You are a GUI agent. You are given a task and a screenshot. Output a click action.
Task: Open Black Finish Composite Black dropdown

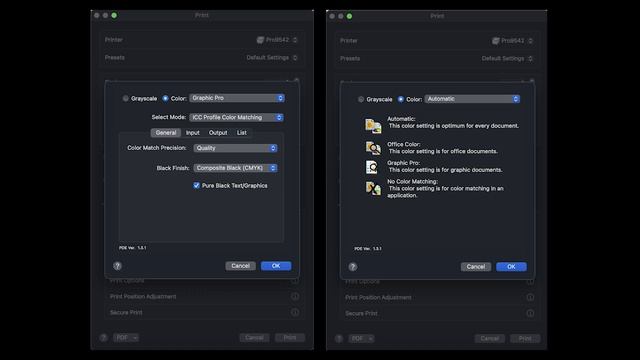point(236,168)
